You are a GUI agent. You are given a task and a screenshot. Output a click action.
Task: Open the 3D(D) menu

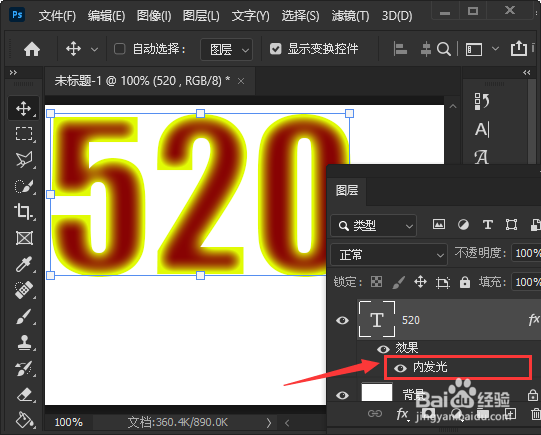[397, 16]
